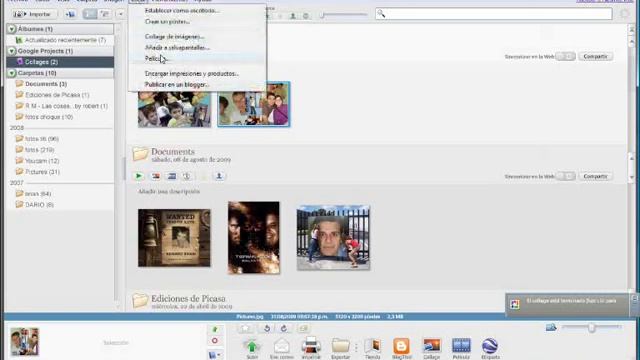The image size is (640, 360).
Task: Open the Youcam (12) folder
Action: [x=42, y=161]
